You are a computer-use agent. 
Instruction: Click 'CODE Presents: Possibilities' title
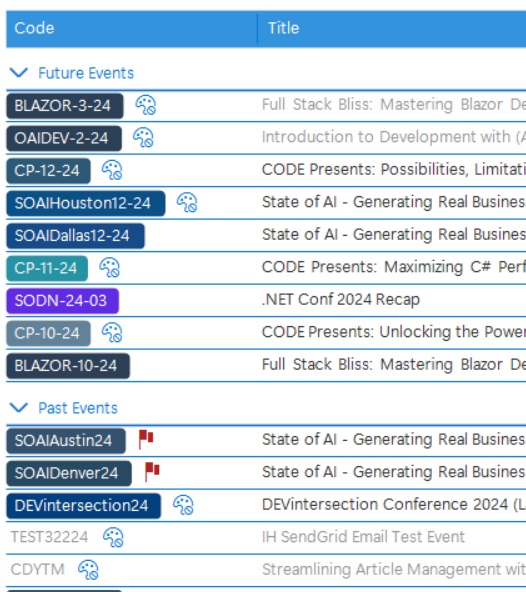(393, 170)
